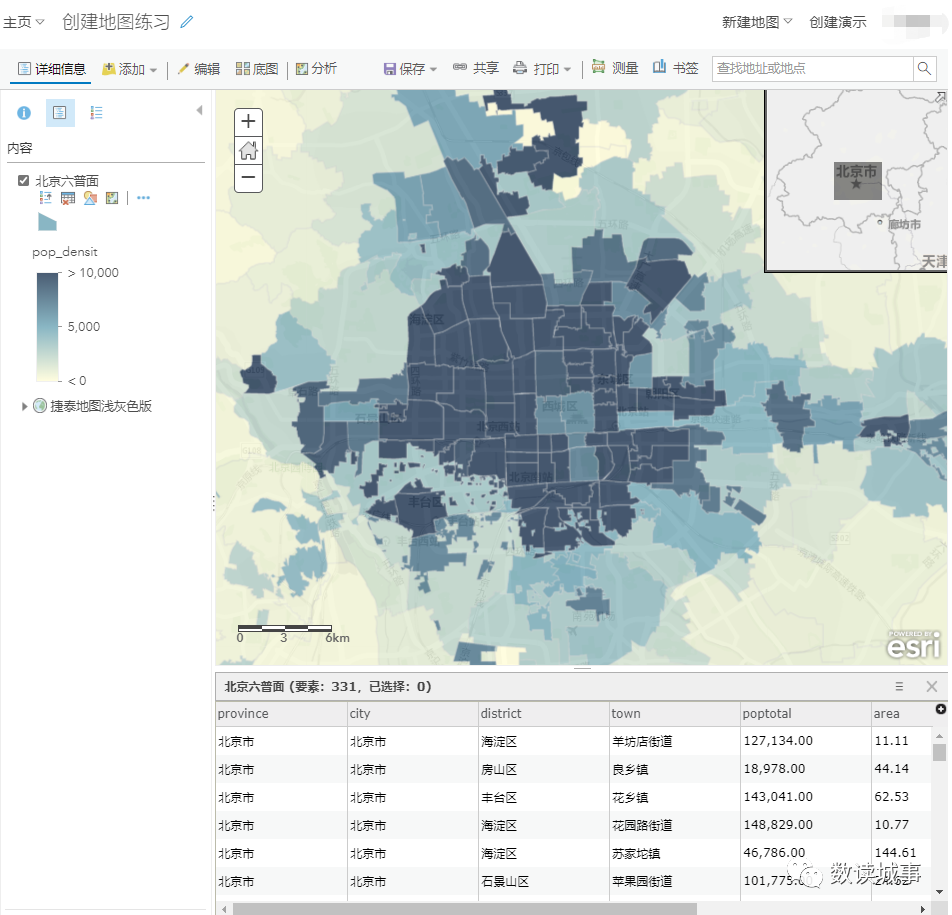The image size is (952, 915).
Task: Click the esri logo on the map
Action: tap(914, 645)
